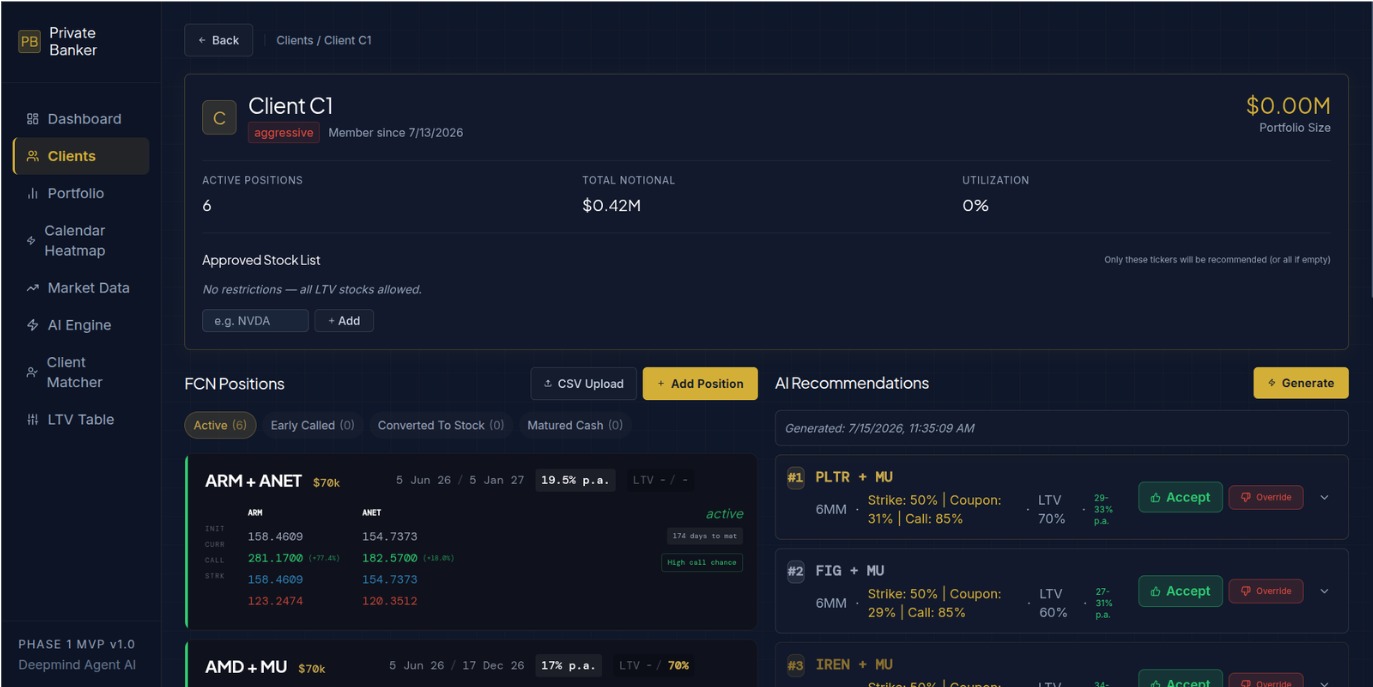Viewport: 1373px width, 687px height.
Task: Click ANET strike value 120.3512
Action: coord(389,601)
